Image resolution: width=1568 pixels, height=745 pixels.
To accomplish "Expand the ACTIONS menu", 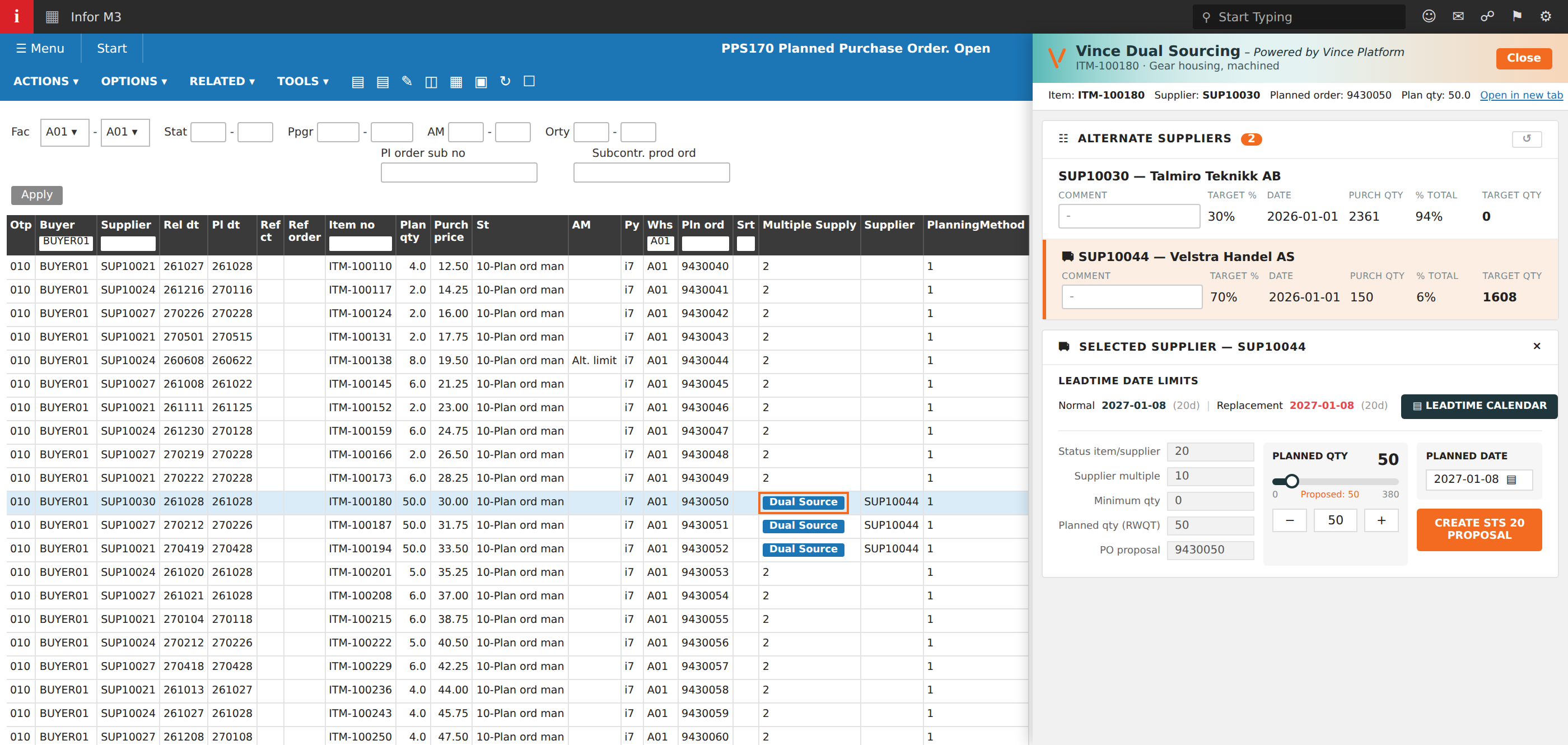I will point(46,81).
